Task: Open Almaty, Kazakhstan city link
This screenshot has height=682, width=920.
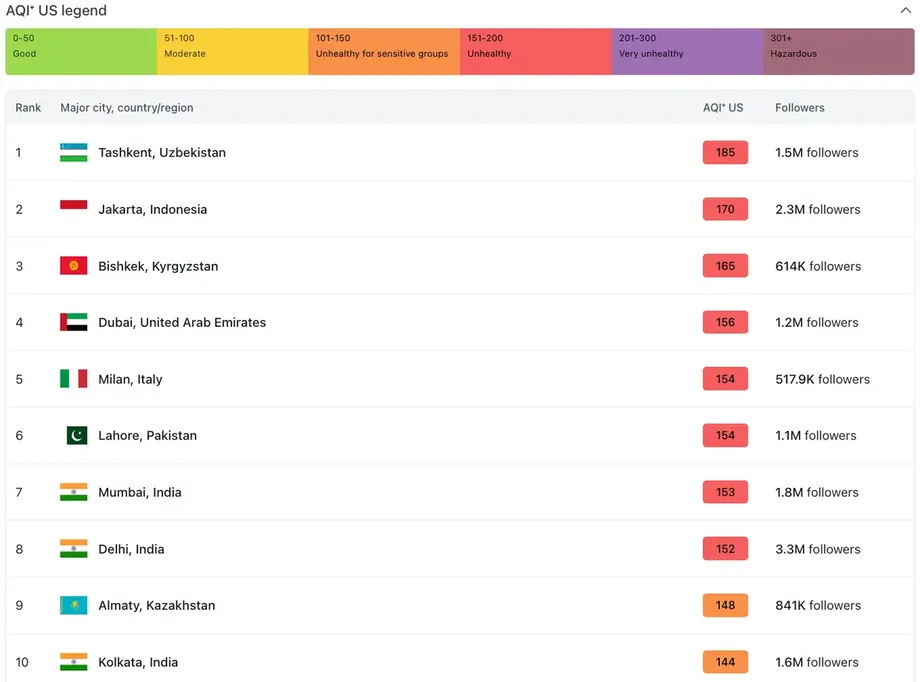Action: [157, 606]
